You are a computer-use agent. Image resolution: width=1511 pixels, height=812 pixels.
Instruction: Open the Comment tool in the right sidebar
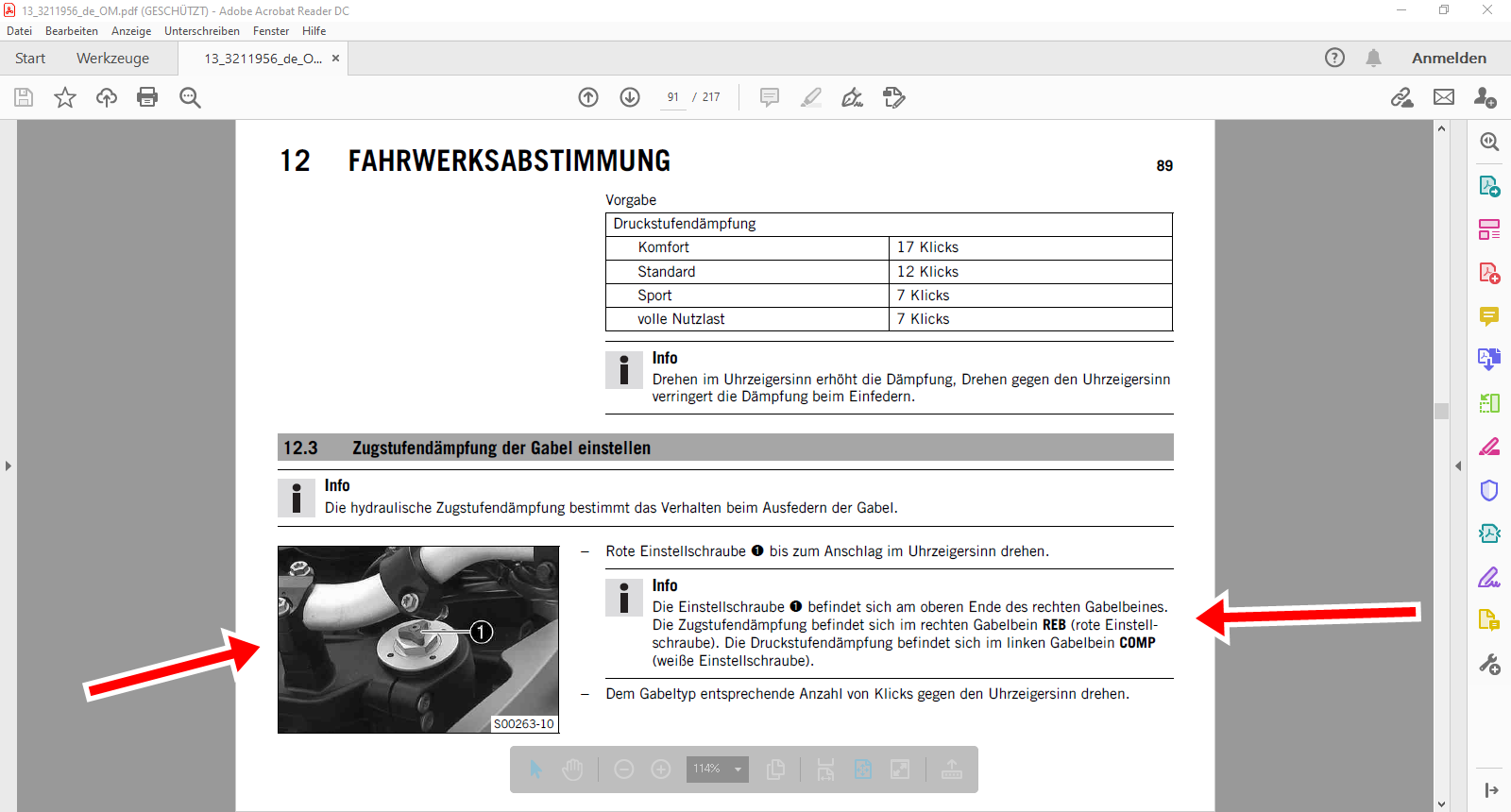click(1489, 316)
